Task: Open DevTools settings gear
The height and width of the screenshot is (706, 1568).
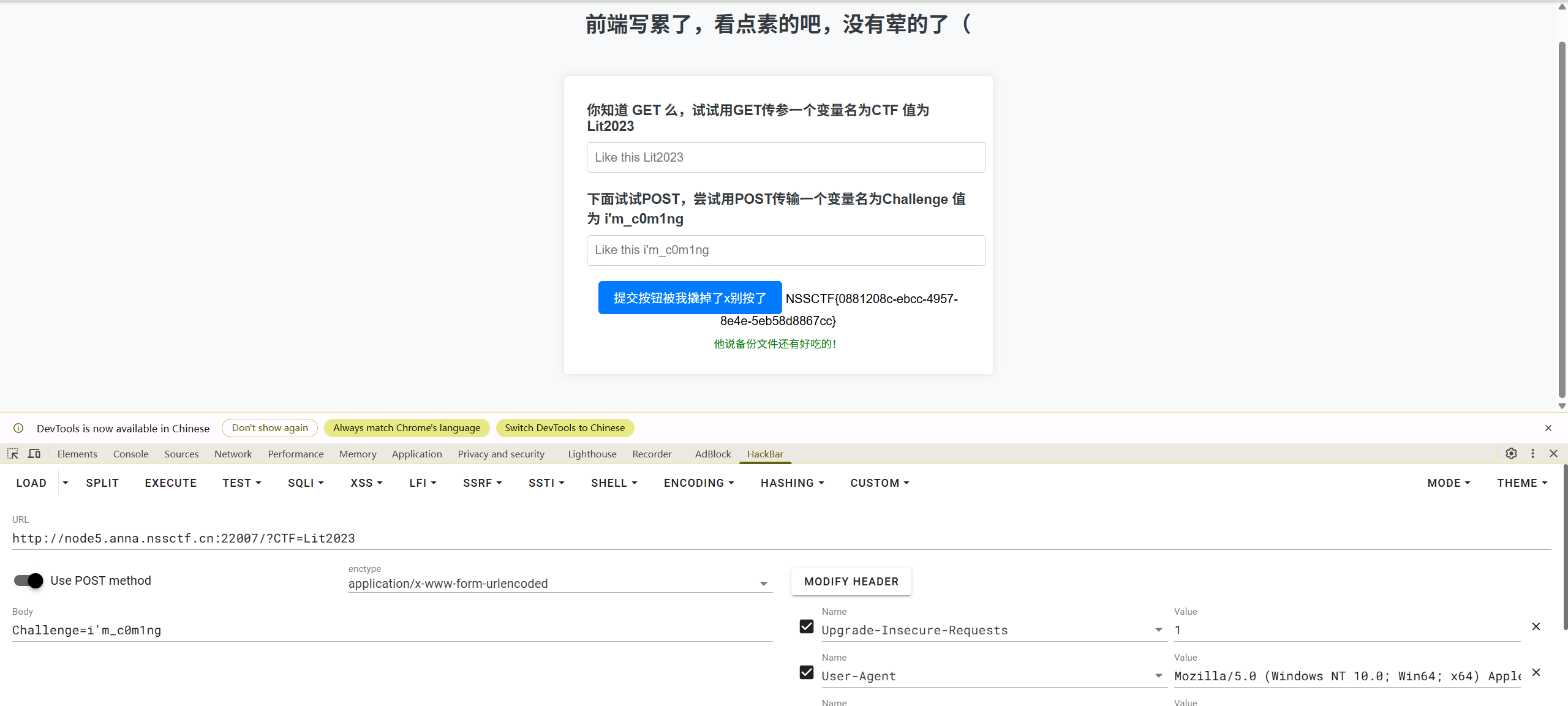Action: click(1511, 454)
